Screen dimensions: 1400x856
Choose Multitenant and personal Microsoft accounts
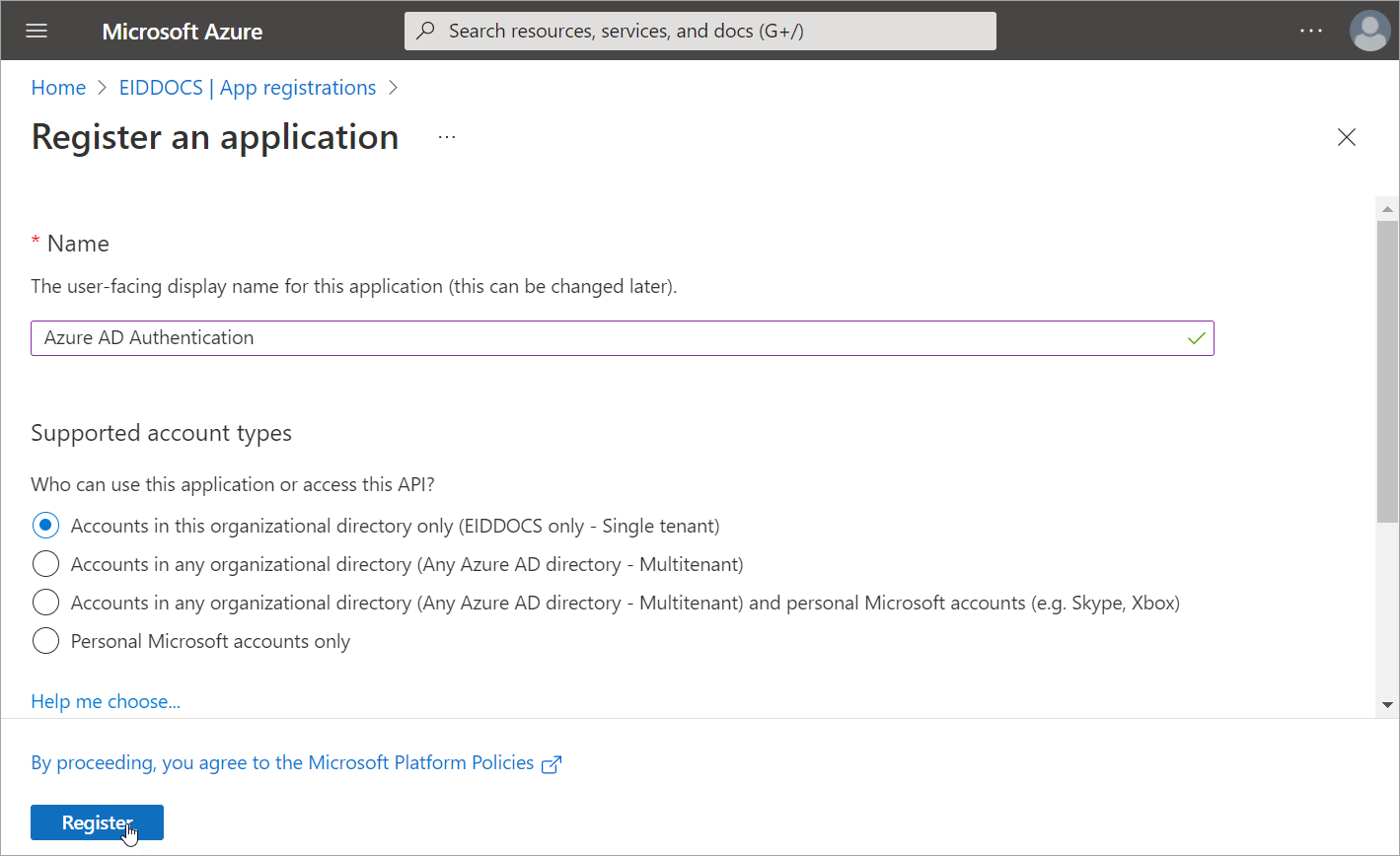click(x=45, y=603)
